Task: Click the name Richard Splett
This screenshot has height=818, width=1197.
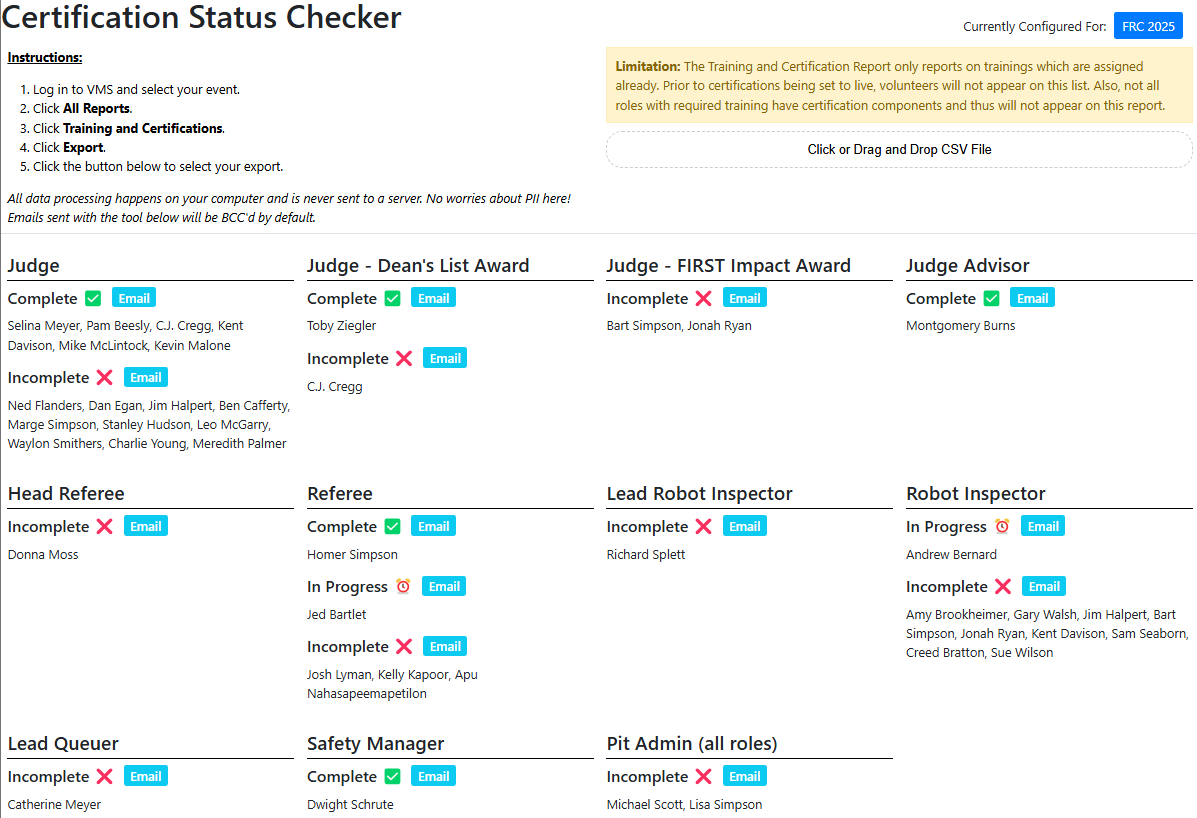Action: point(646,555)
